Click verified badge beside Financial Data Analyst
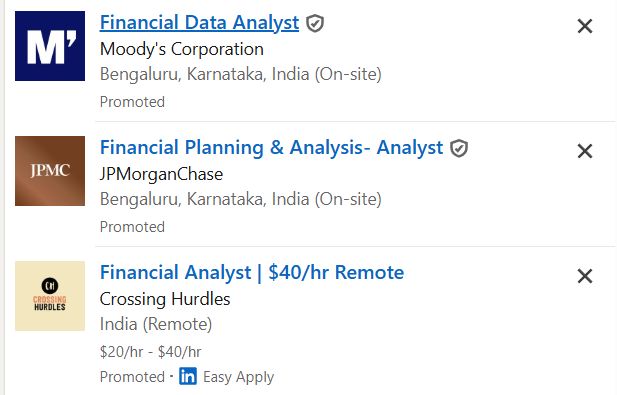Screen dimensions: 617x395 click(315, 23)
